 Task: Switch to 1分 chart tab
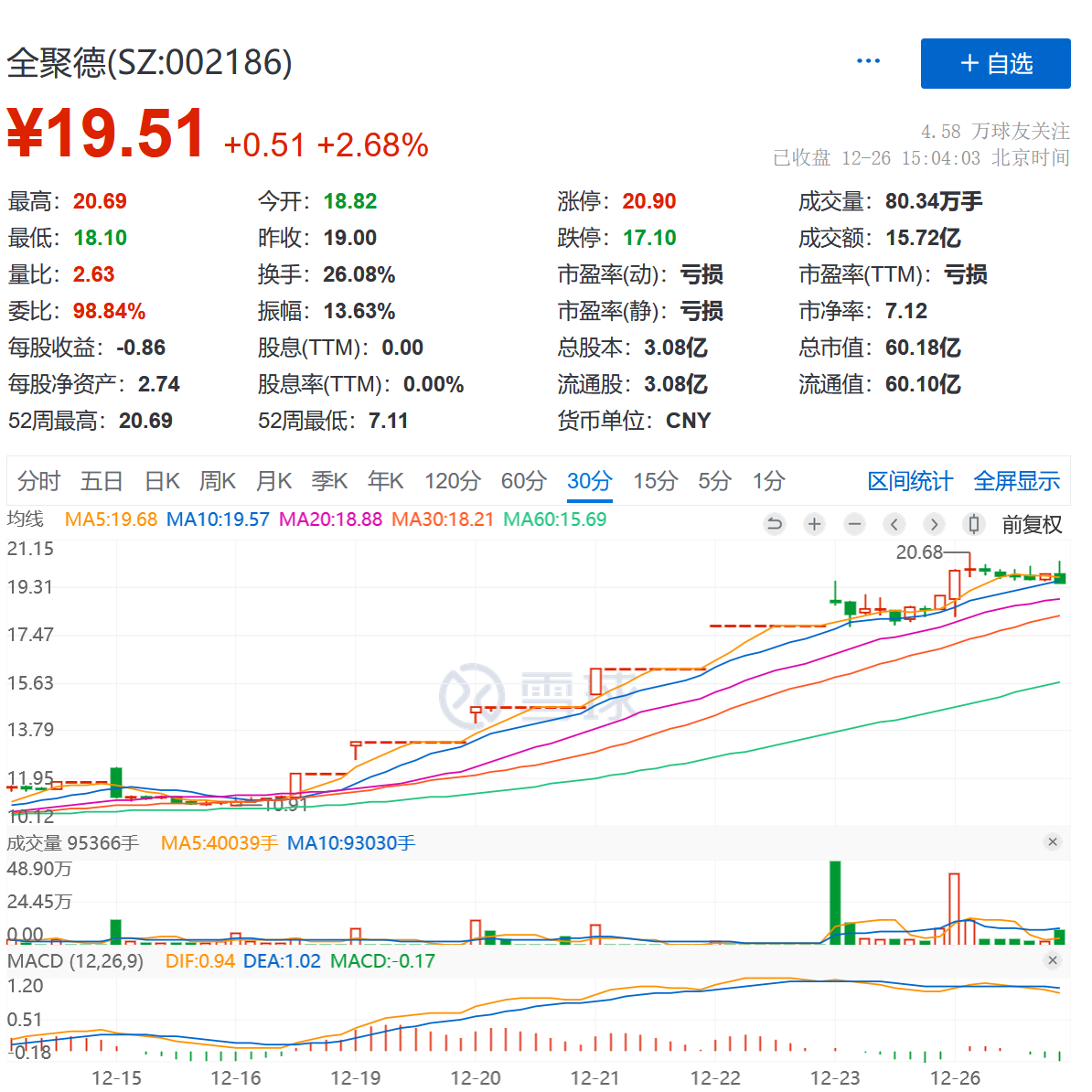point(769,480)
